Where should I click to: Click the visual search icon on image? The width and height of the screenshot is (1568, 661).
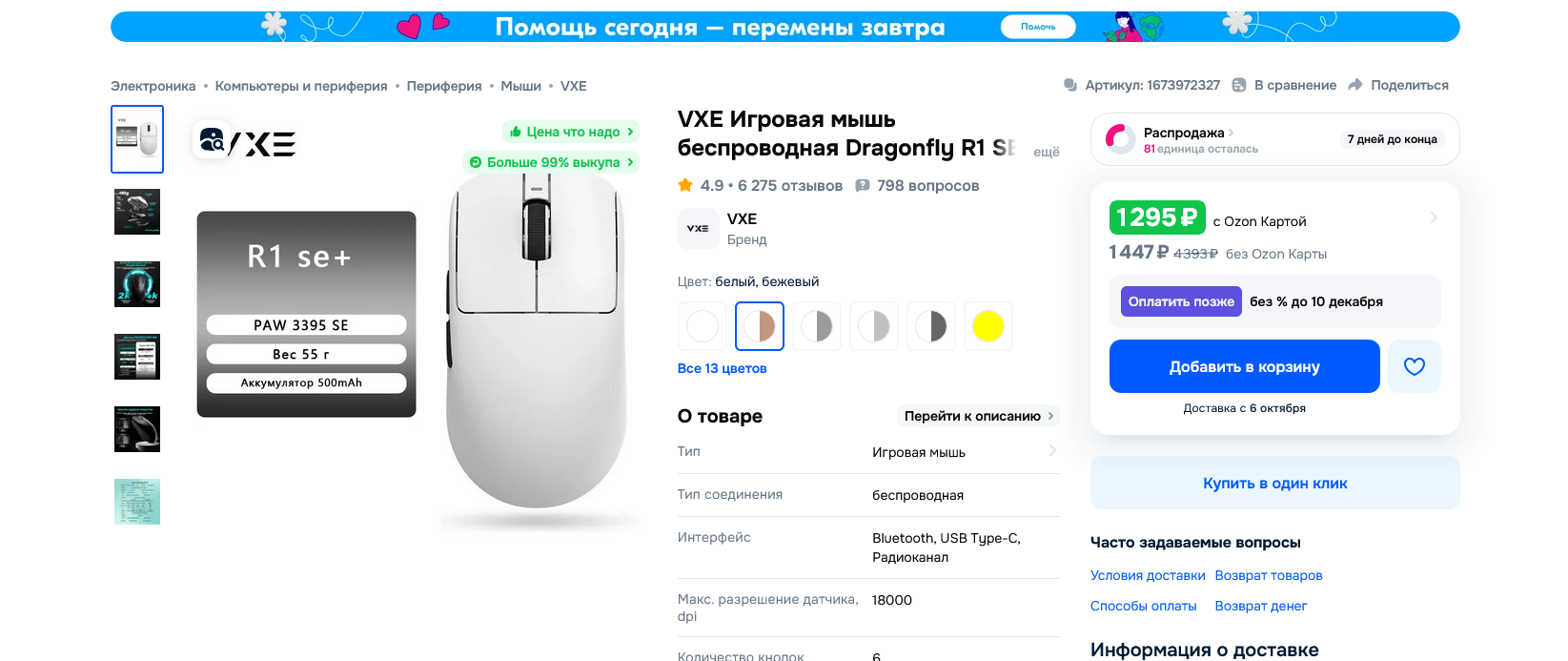[212, 140]
